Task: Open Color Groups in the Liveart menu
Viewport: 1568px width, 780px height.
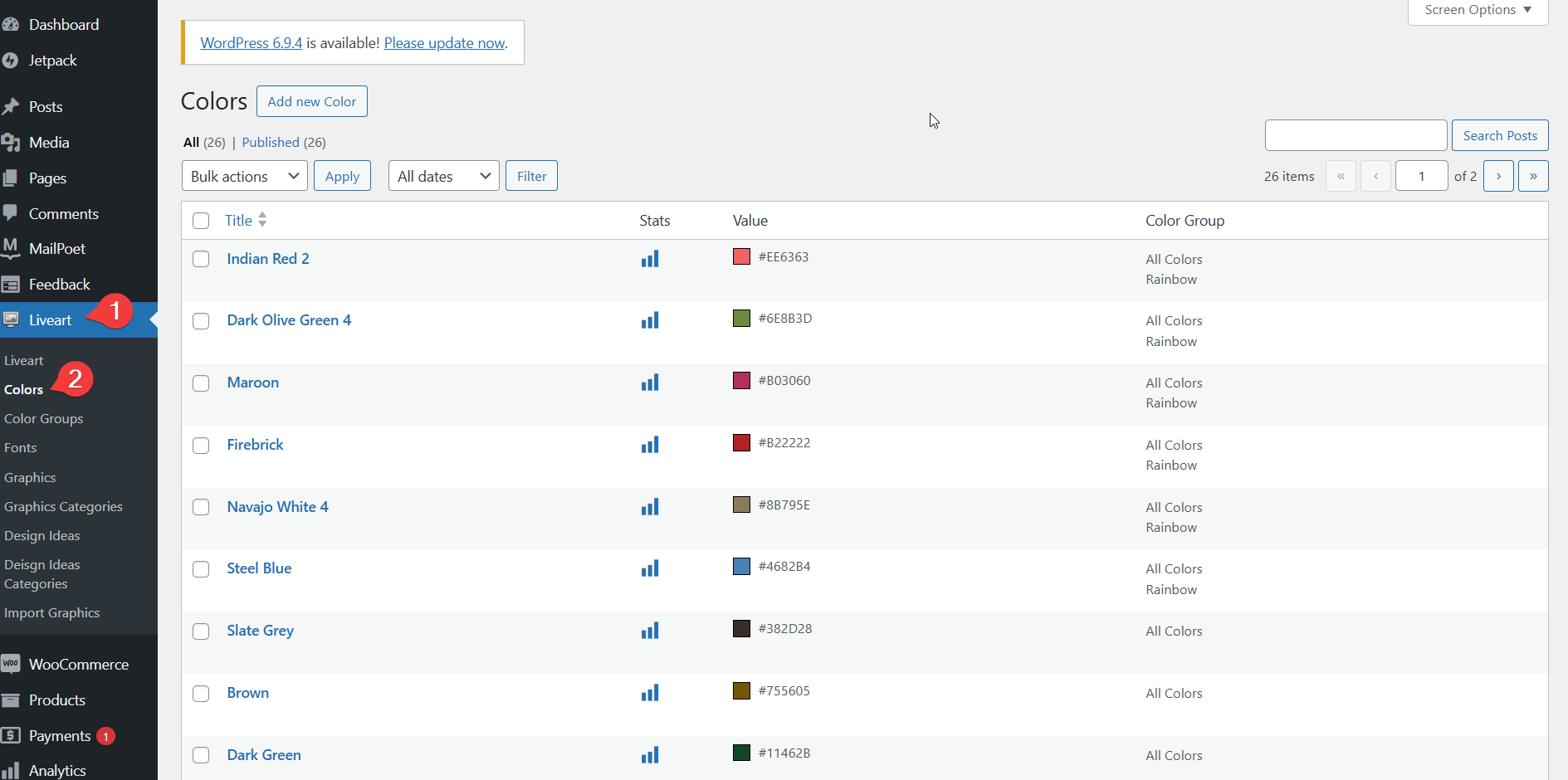Action: (x=43, y=418)
